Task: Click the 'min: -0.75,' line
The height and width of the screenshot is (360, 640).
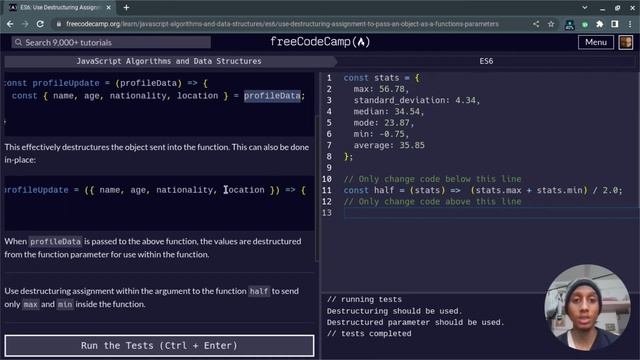Action: coord(381,134)
